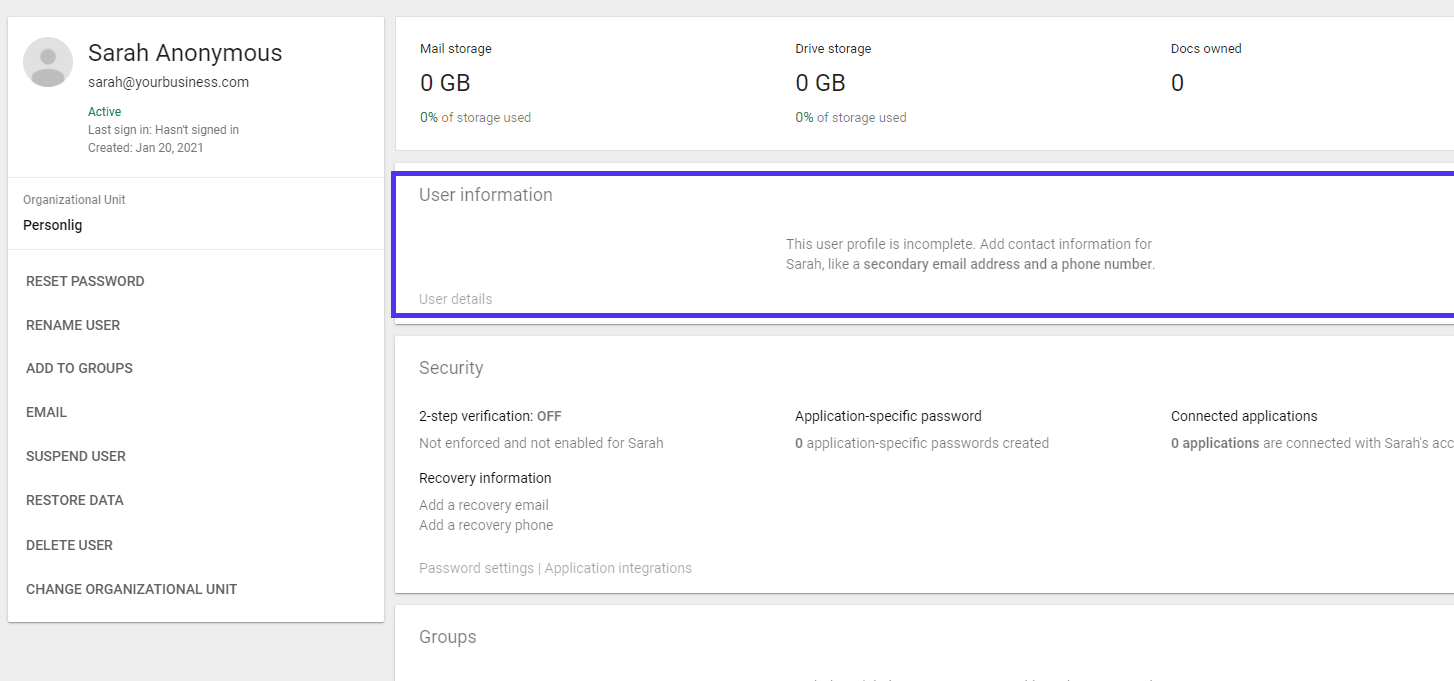
Task: Select RESET PASSWORD action
Action: (84, 281)
